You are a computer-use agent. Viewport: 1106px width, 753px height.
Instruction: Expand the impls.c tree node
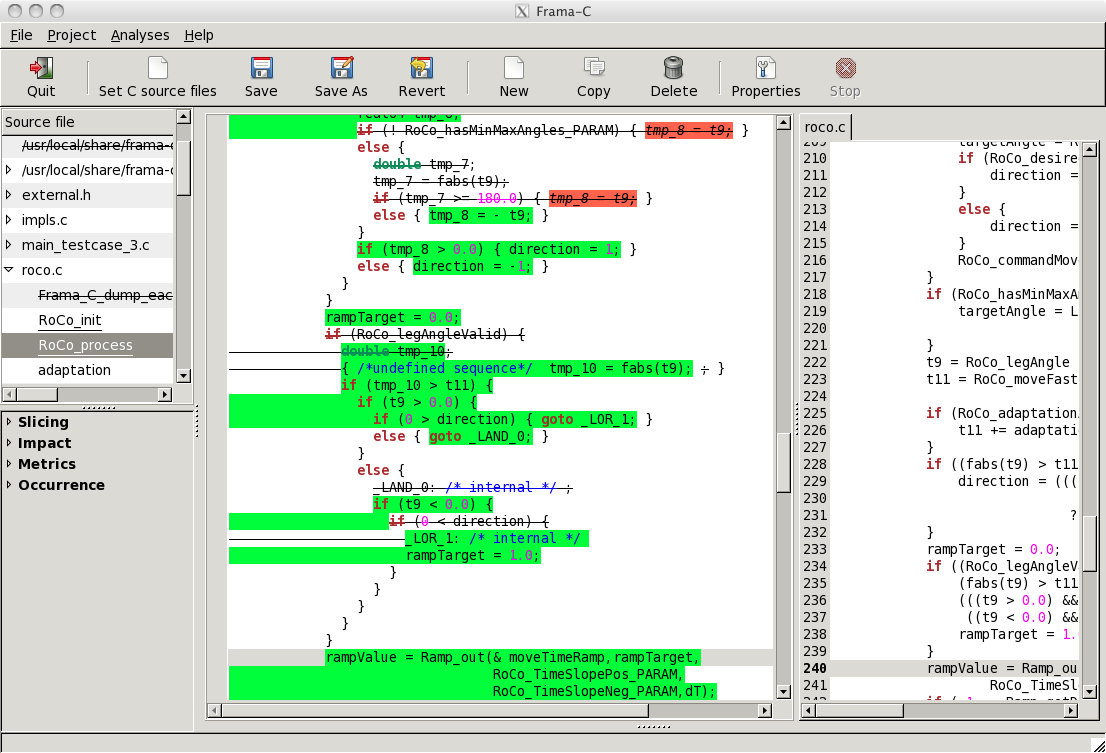pyautogui.click(x=8, y=220)
